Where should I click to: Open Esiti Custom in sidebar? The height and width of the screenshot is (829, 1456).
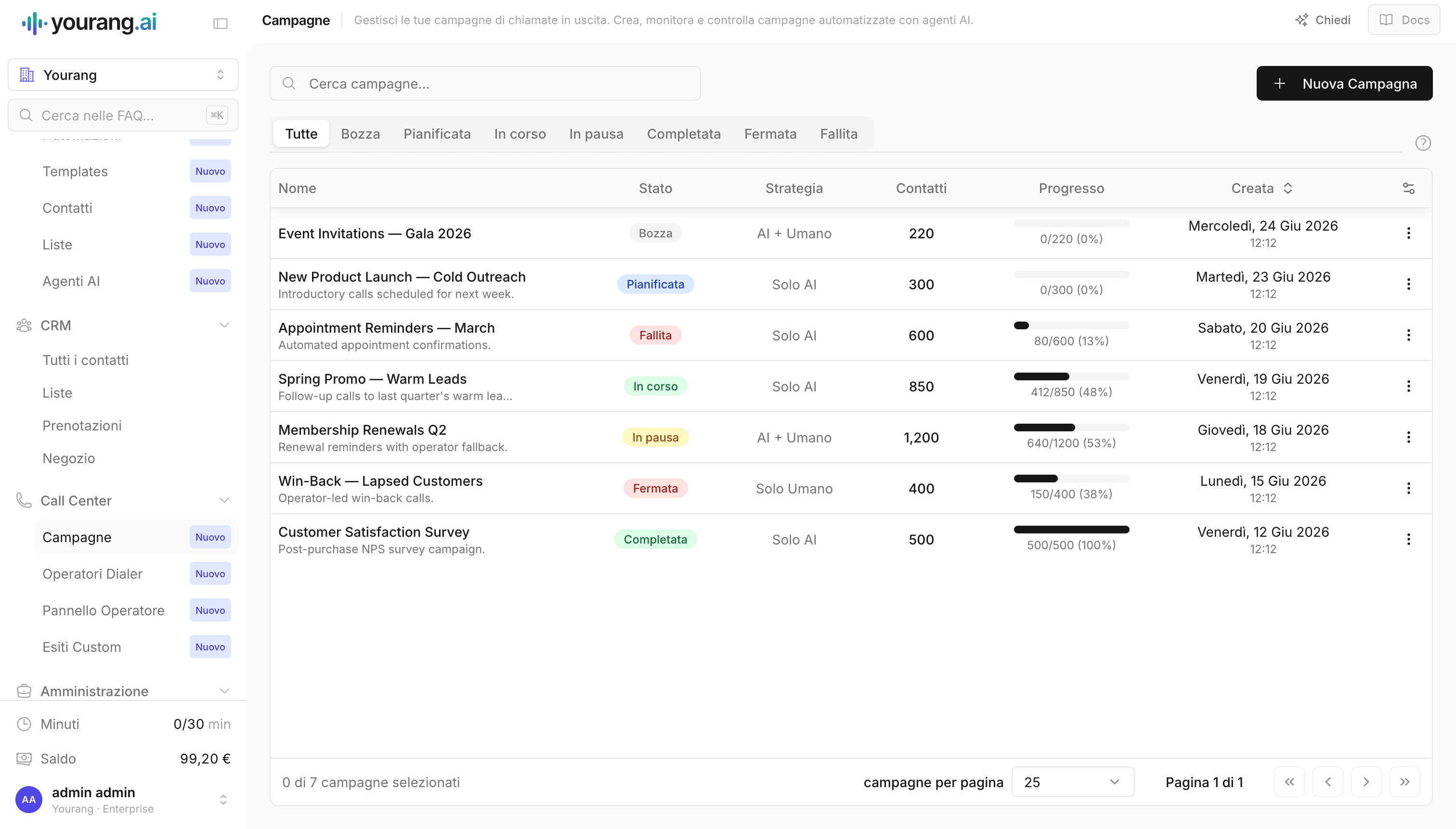136,647
